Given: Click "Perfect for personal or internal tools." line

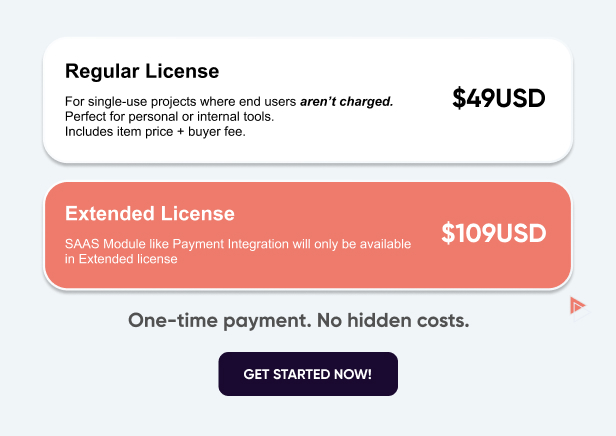Looking at the screenshot, I should [x=168, y=117].
